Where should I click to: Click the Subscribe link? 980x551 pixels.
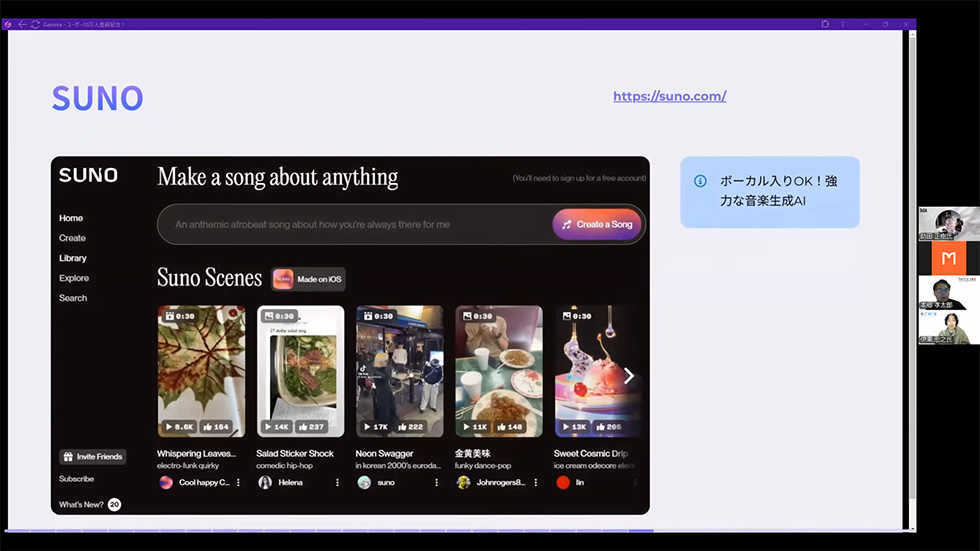point(76,479)
